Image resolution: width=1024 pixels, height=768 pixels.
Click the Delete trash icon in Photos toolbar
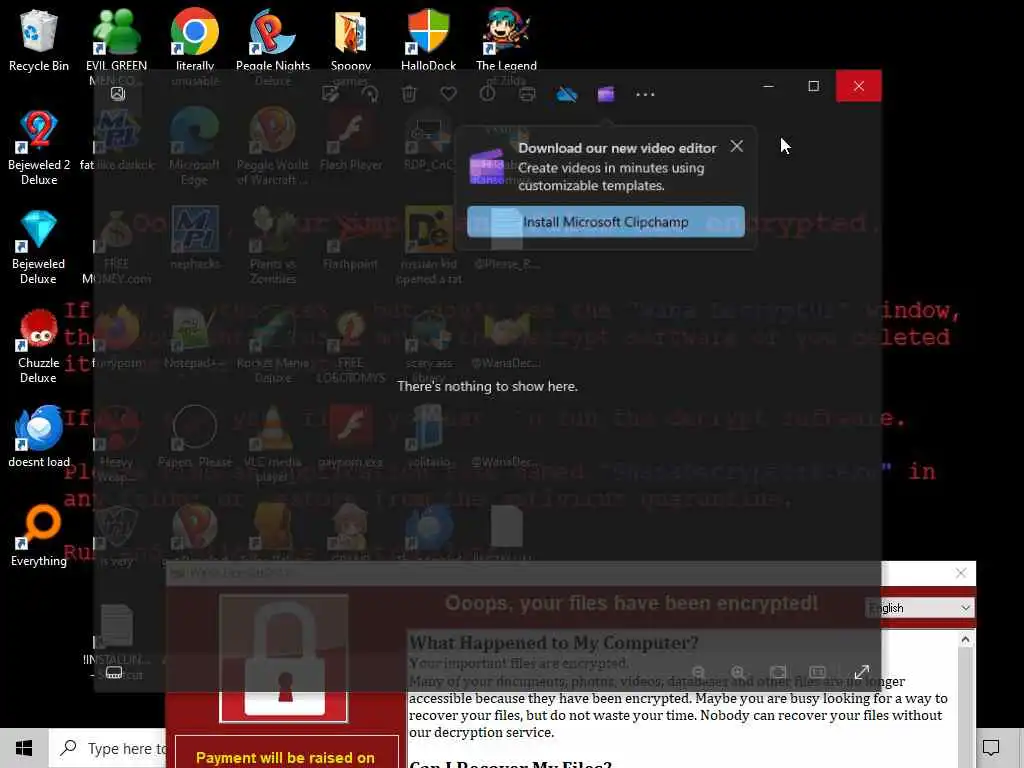pos(409,94)
